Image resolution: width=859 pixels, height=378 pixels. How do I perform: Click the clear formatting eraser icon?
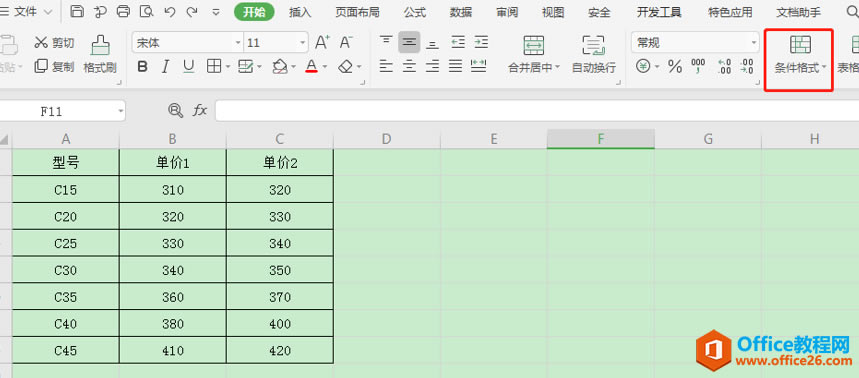click(345, 67)
